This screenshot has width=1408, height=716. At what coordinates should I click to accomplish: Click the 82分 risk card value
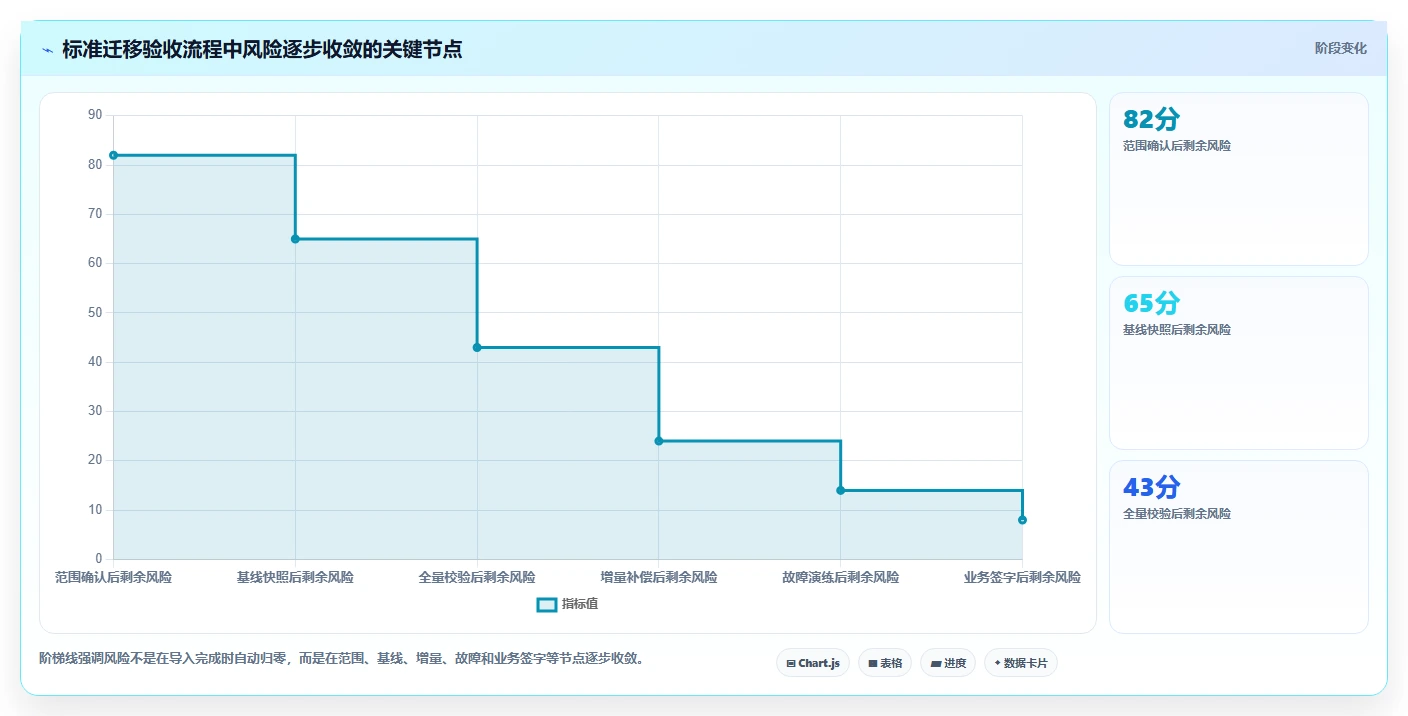pyautogui.click(x=1151, y=119)
